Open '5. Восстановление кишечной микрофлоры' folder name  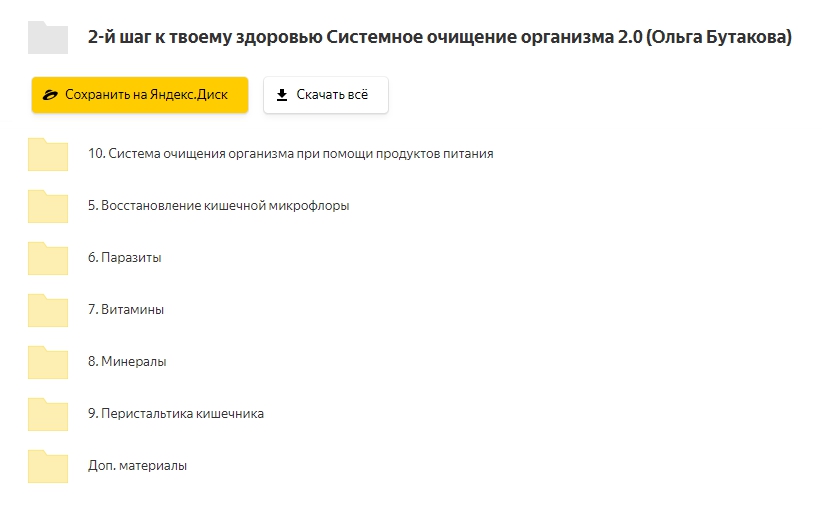(x=218, y=206)
